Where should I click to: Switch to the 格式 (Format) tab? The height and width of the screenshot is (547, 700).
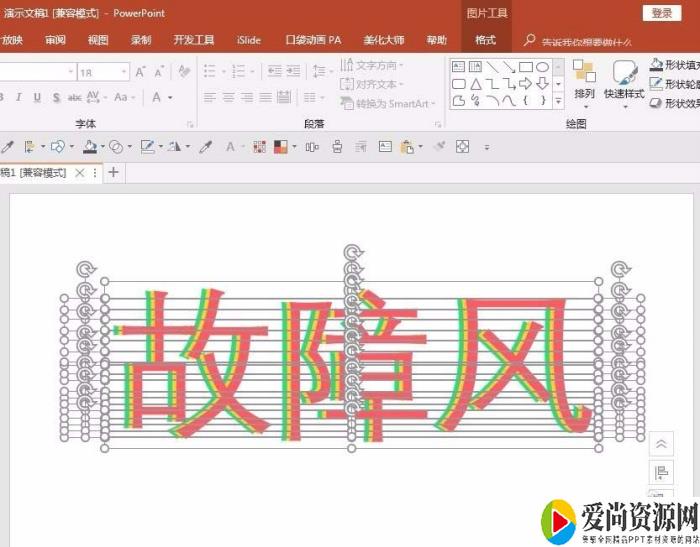pos(486,40)
